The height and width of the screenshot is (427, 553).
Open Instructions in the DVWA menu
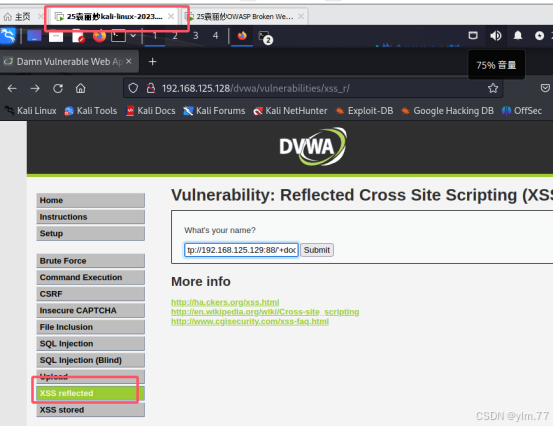click(91, 217)
